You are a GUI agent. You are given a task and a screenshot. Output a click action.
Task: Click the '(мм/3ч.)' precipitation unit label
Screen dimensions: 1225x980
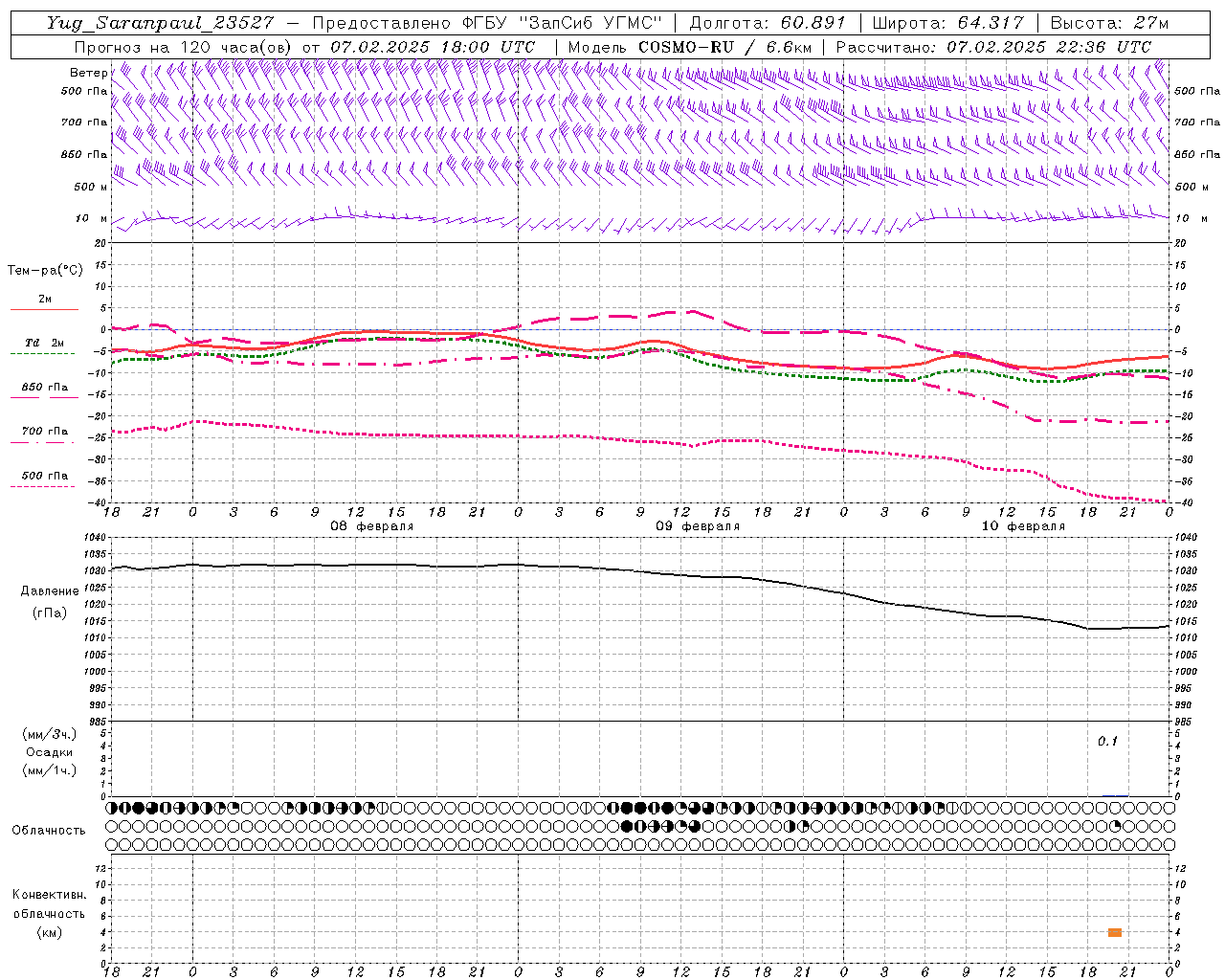(x=50, y=734)
